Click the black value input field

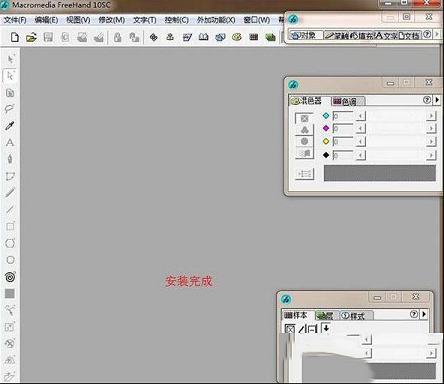342,155
